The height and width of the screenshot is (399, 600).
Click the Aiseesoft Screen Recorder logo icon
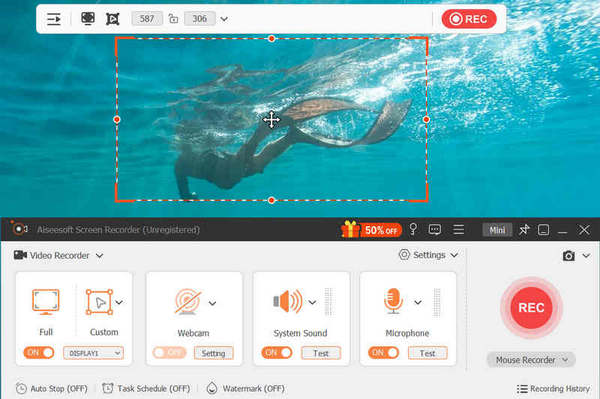[x=19, y=229]
